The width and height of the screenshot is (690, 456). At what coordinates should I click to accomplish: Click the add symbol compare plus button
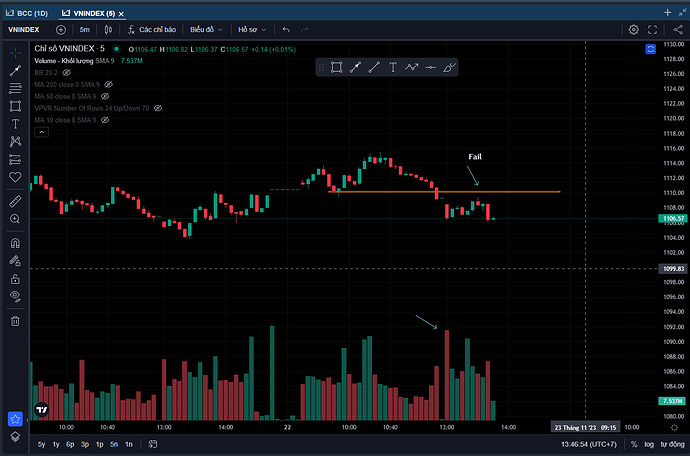pyautogui.click(x=61, y=29)
